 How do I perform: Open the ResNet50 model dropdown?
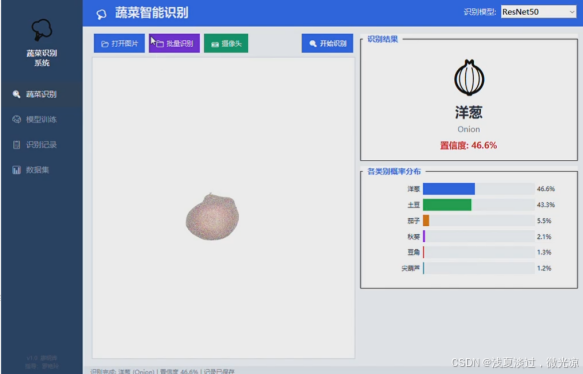tap(538, 12)
